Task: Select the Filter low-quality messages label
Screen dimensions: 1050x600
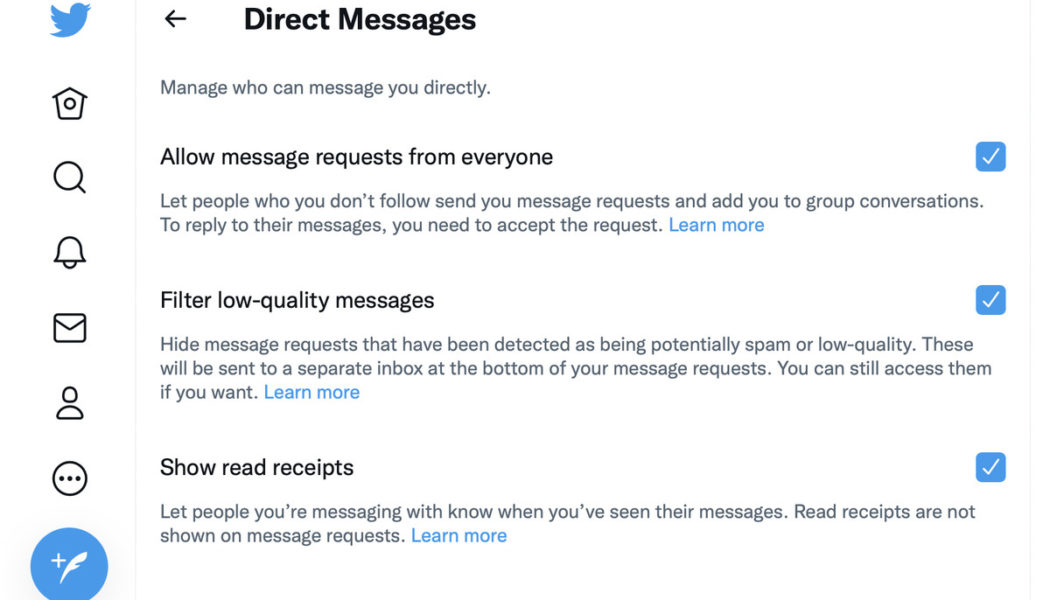Action: [x=298, y=300]
